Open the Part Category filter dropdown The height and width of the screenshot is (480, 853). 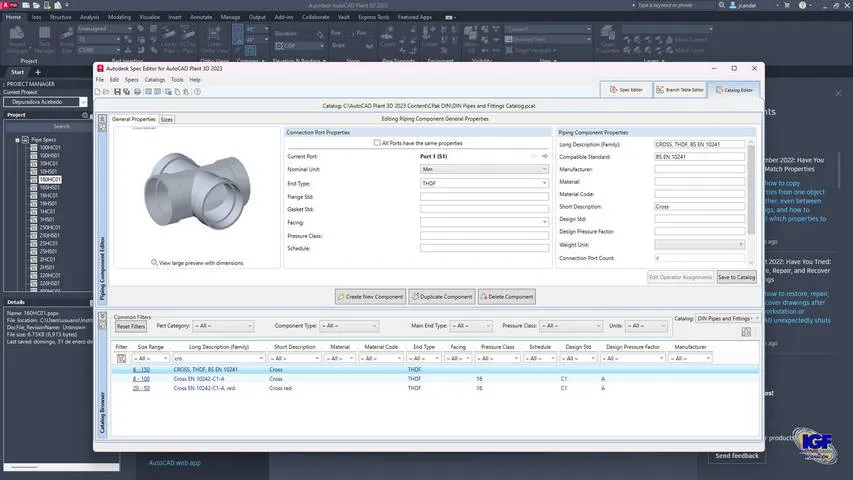coord(223,326)
